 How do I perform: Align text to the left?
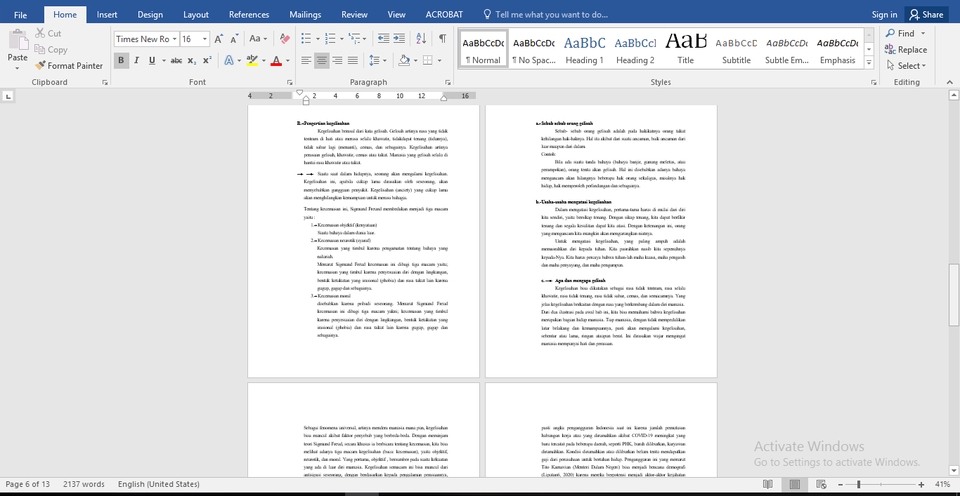pyautogui.click(x=306, y=60)
